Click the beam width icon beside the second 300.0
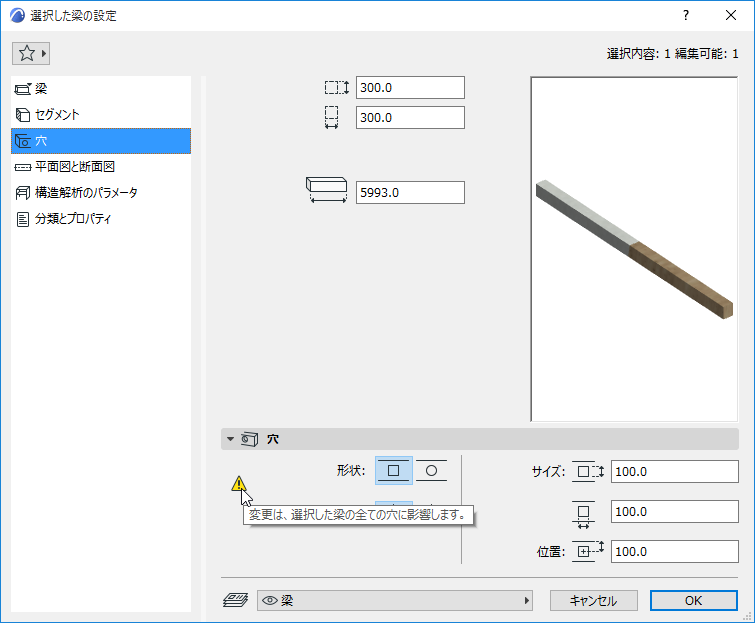755x623 pixels. (x=331, y=117)
